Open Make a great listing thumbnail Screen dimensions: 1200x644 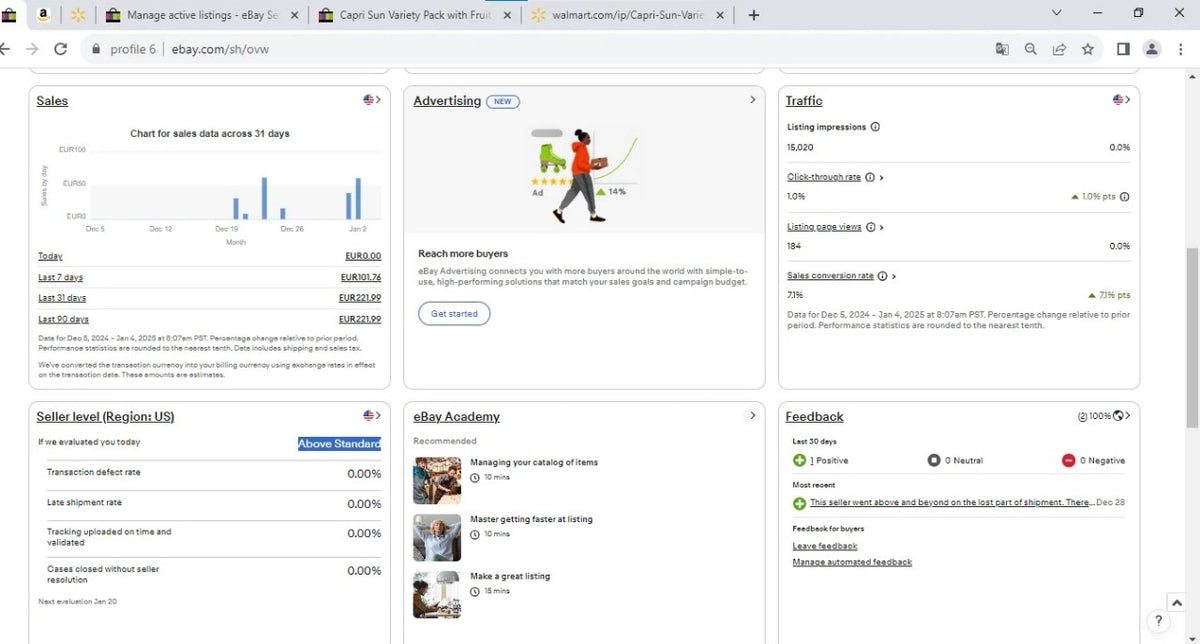[437, 594]
